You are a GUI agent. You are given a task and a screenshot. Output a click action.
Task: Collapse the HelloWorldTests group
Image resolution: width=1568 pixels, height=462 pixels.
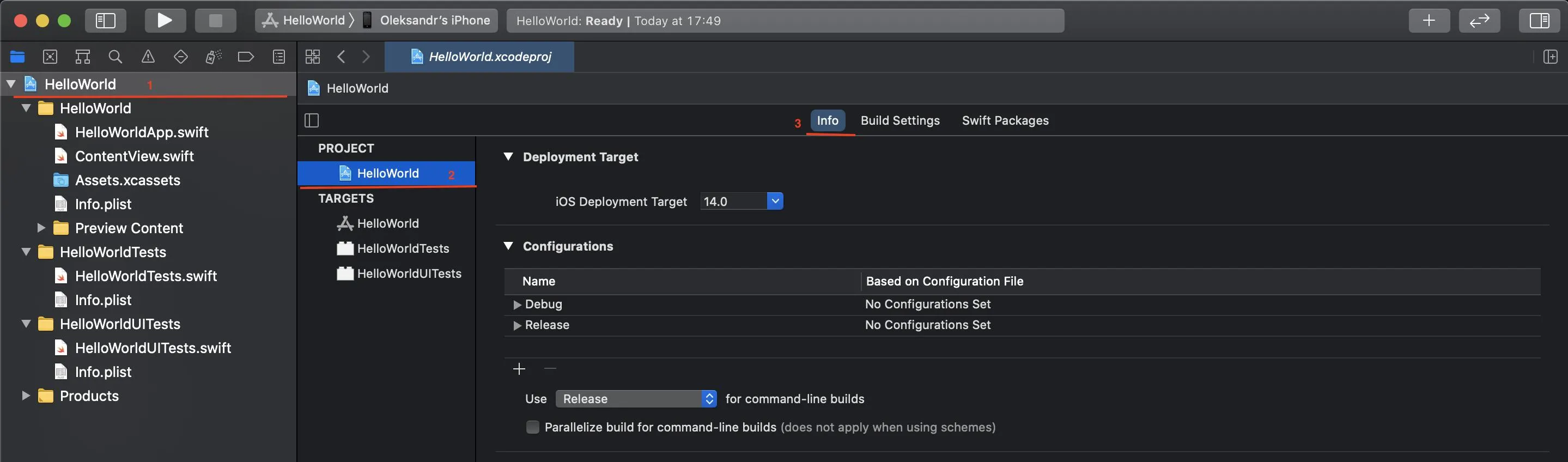coord(26,252)
